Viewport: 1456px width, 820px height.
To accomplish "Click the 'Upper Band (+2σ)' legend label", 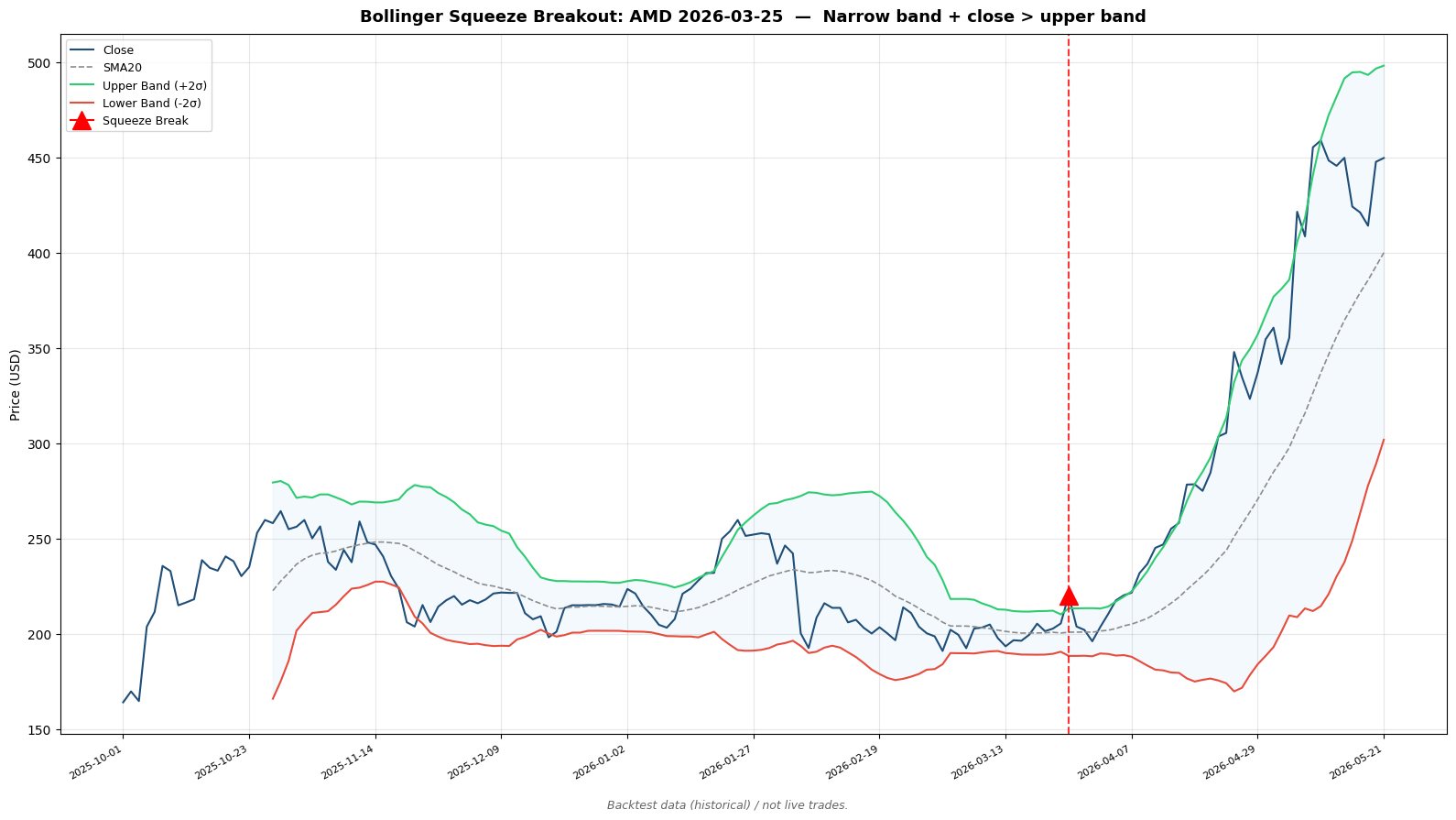I will (x=155, y=86).
